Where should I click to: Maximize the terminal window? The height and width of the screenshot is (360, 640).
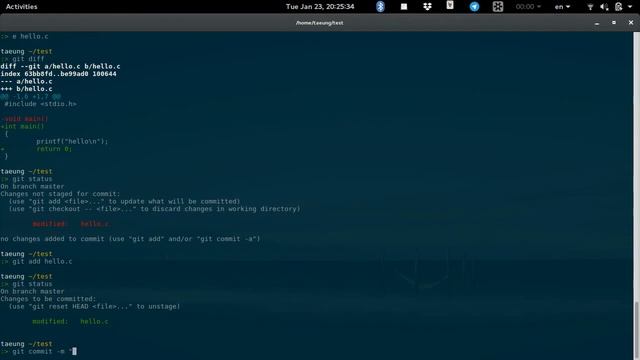(x=614, y=23)
